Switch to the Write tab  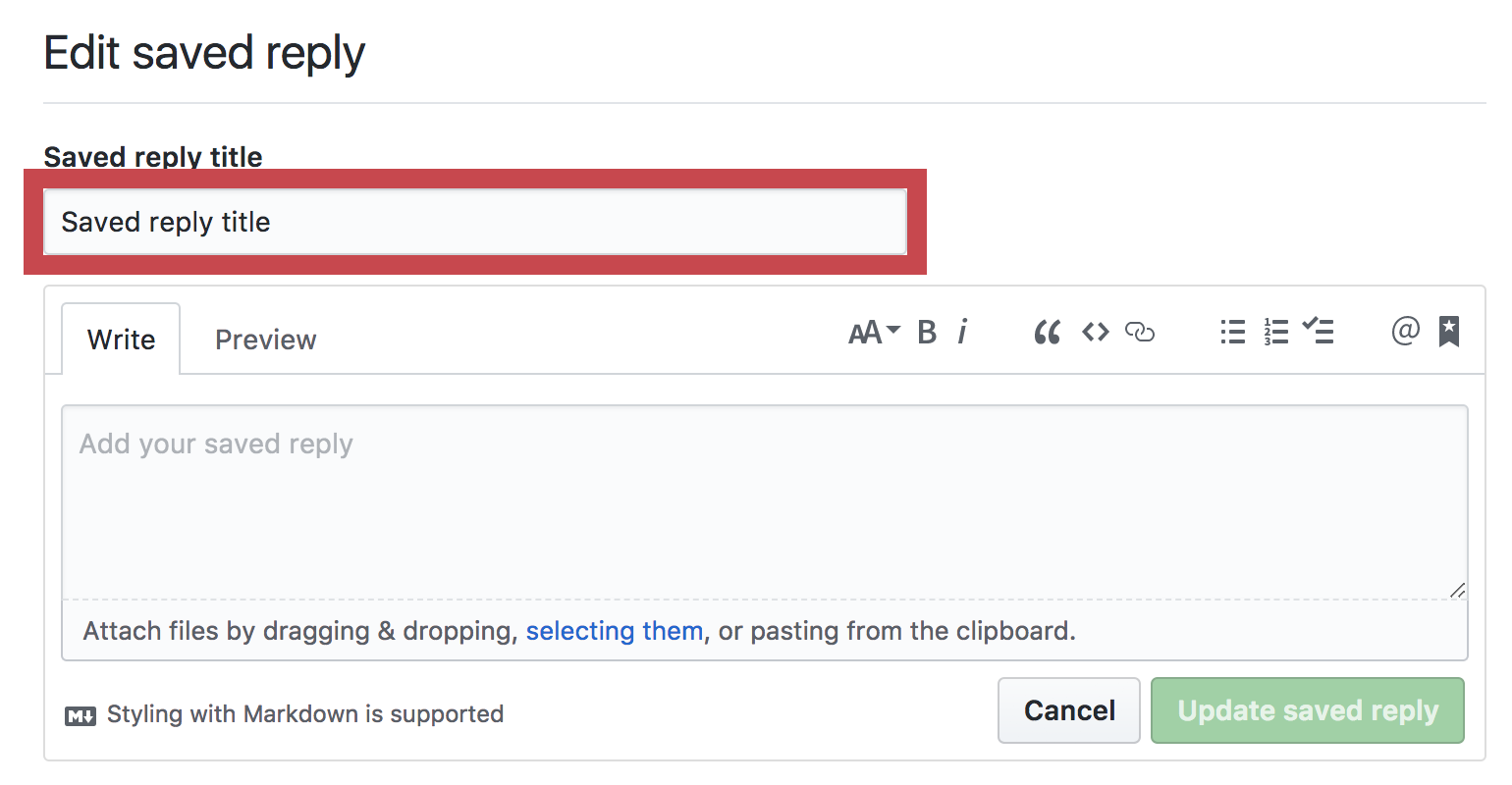121,340
